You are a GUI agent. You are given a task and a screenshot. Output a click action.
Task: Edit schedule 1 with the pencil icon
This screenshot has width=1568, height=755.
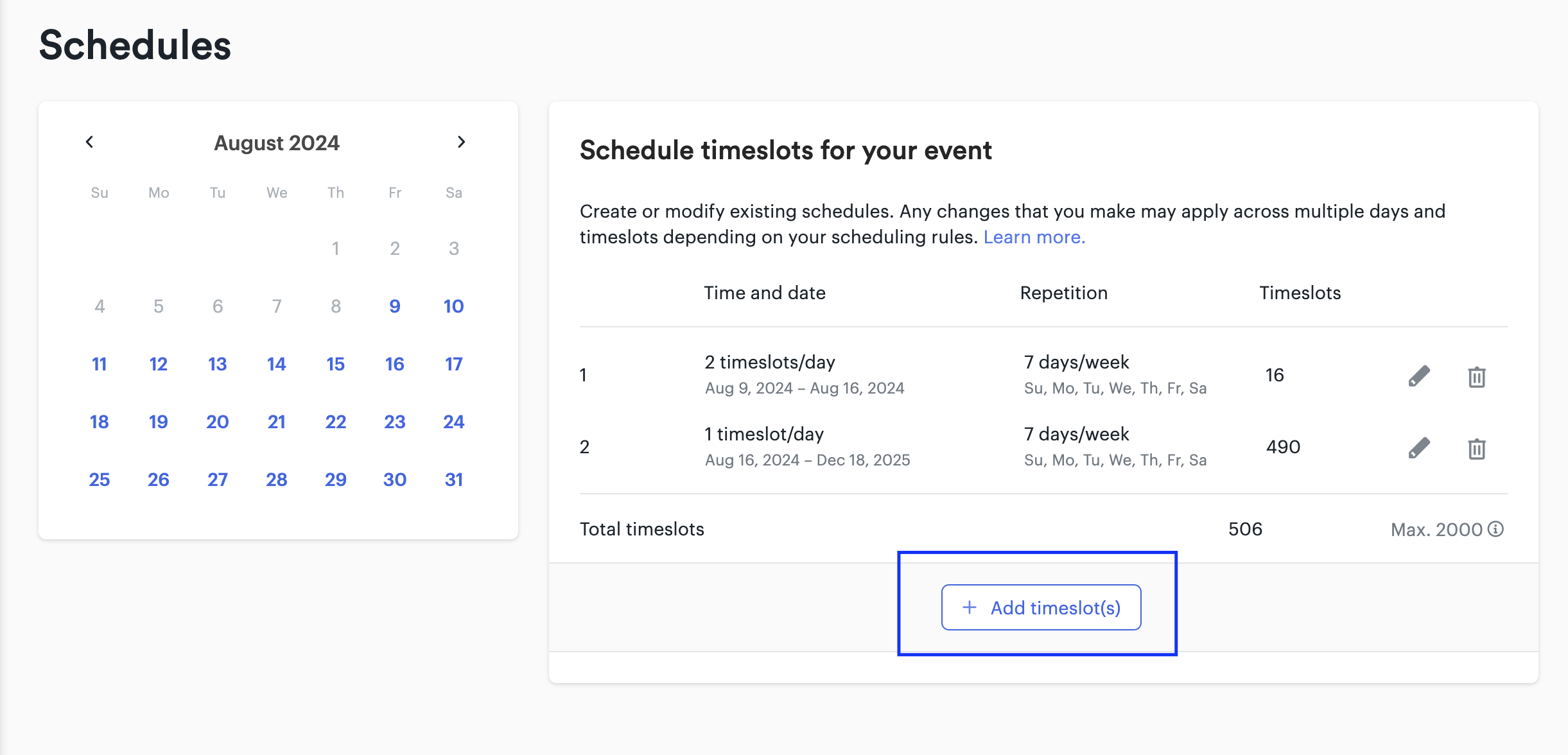[x=1419, y=376]
